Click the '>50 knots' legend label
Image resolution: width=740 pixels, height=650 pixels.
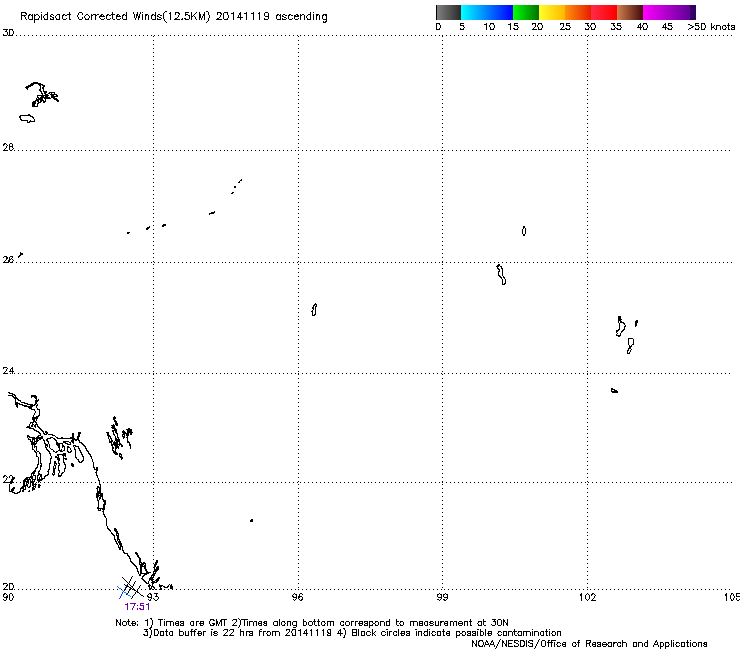tap(711, 27)
